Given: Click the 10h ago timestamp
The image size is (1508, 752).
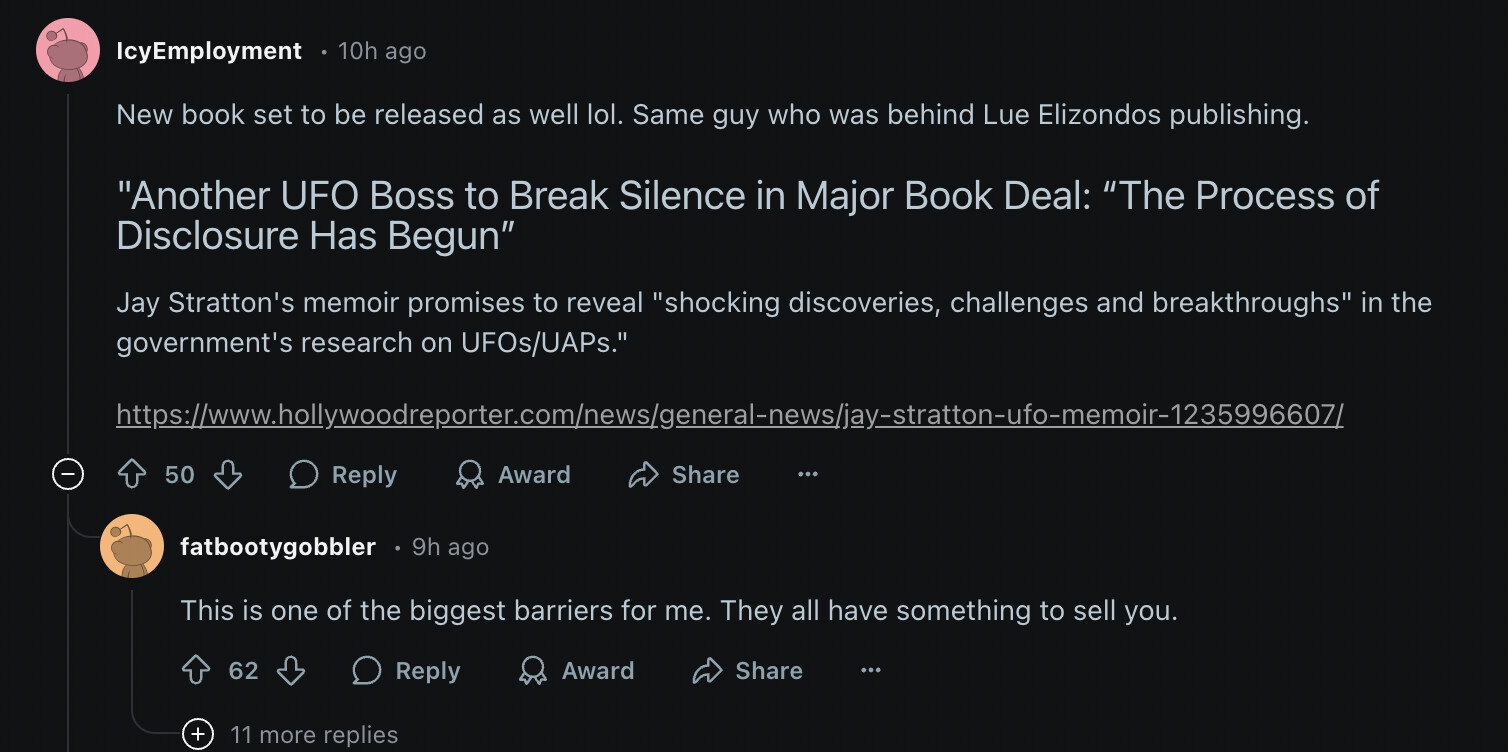Looking at the screenshot, I should (x=382, y=51).
